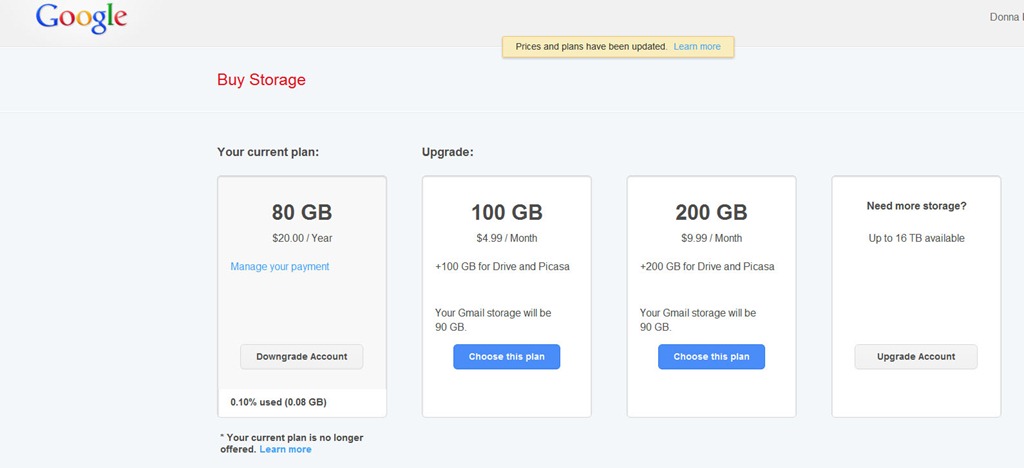Click the Buy Storage page title
This screenshot has height=468, width=1024.
click(x=261, y=80)
